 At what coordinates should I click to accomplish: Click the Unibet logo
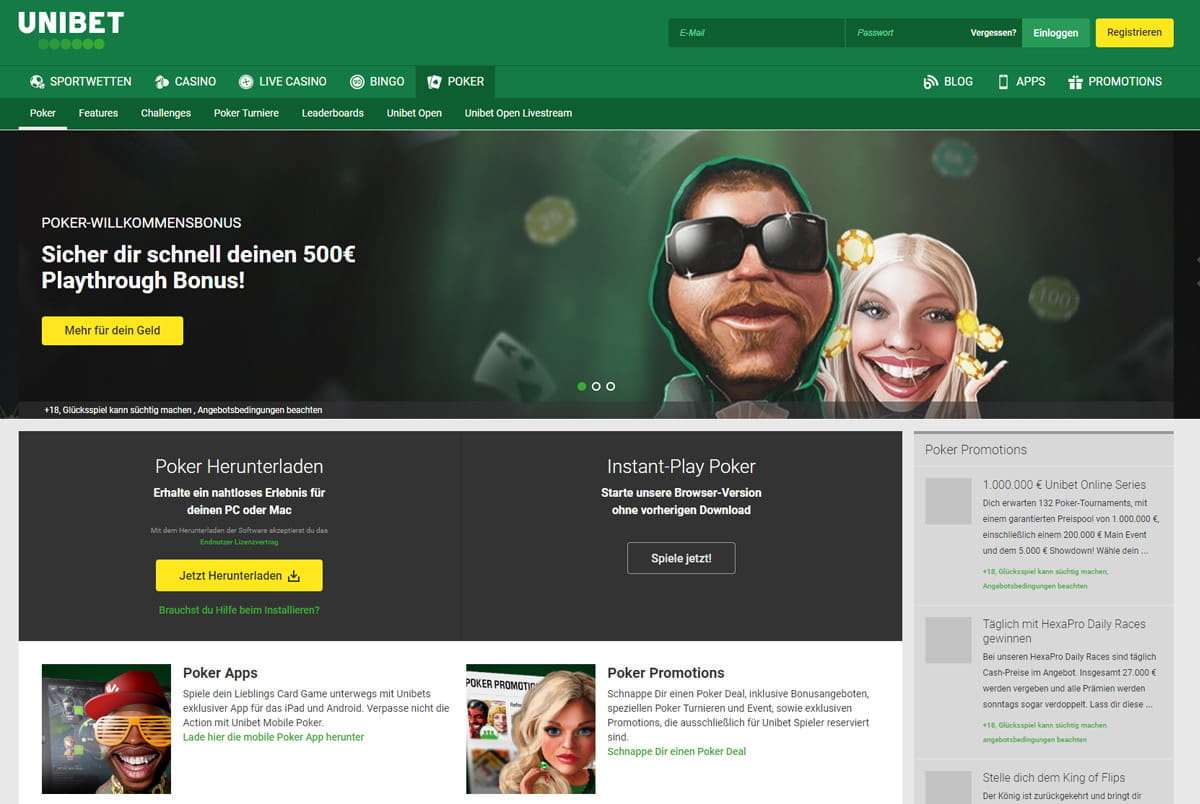[x=71, y=30]
